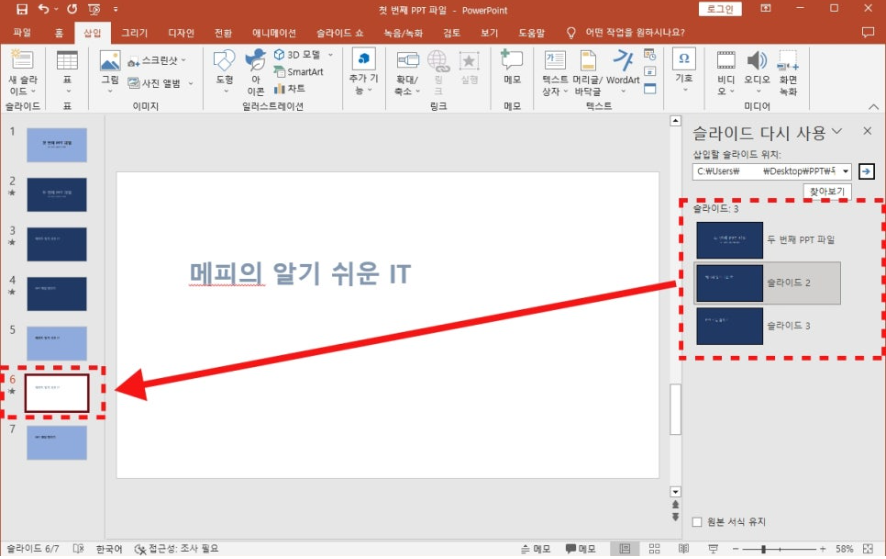Insert a comment (메모) from ribbon

512,68
